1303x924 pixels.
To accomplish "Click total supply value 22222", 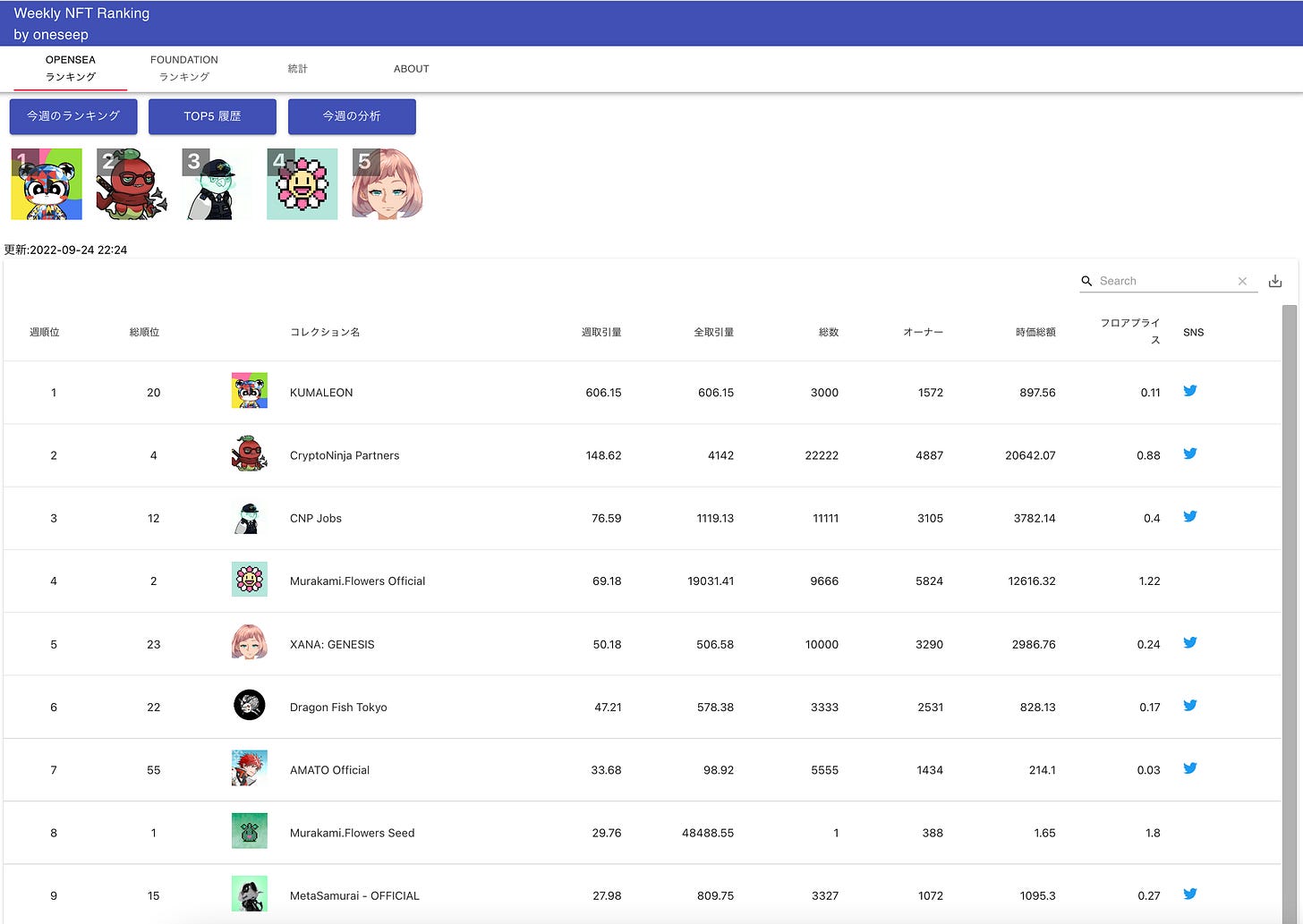I will (822, 455).
